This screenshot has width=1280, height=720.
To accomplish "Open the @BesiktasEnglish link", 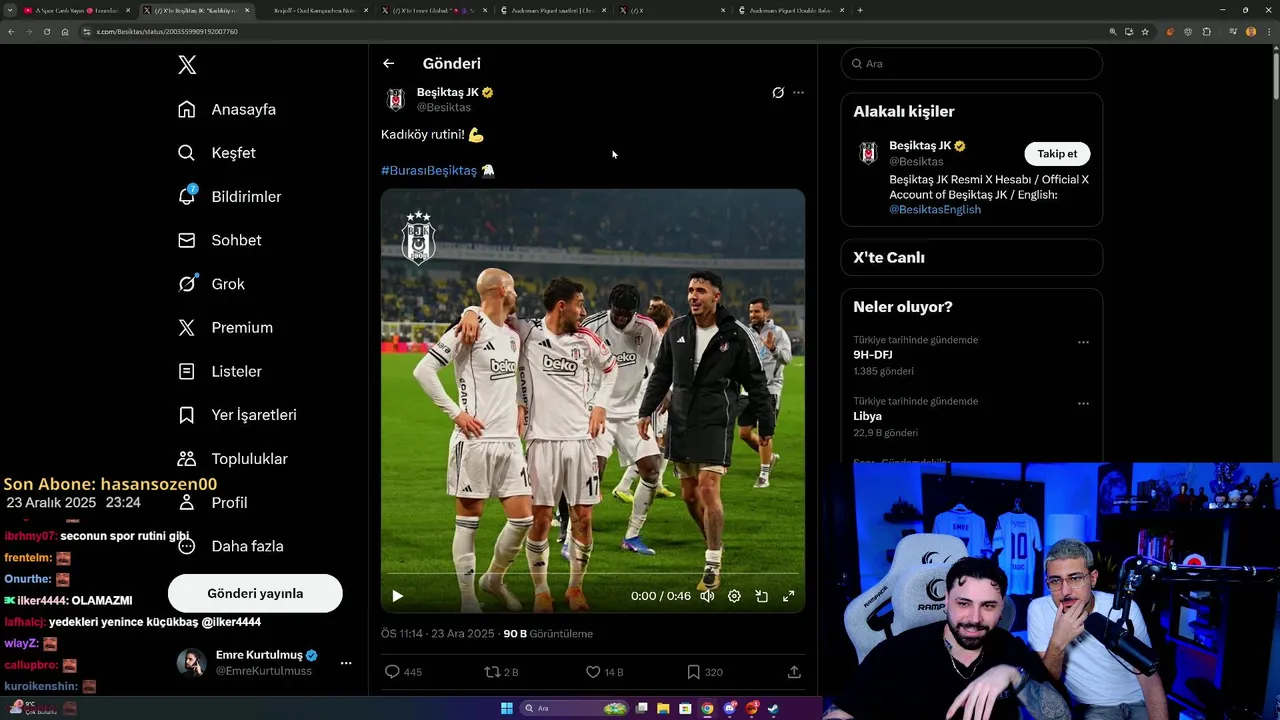I will click(935, 210).
